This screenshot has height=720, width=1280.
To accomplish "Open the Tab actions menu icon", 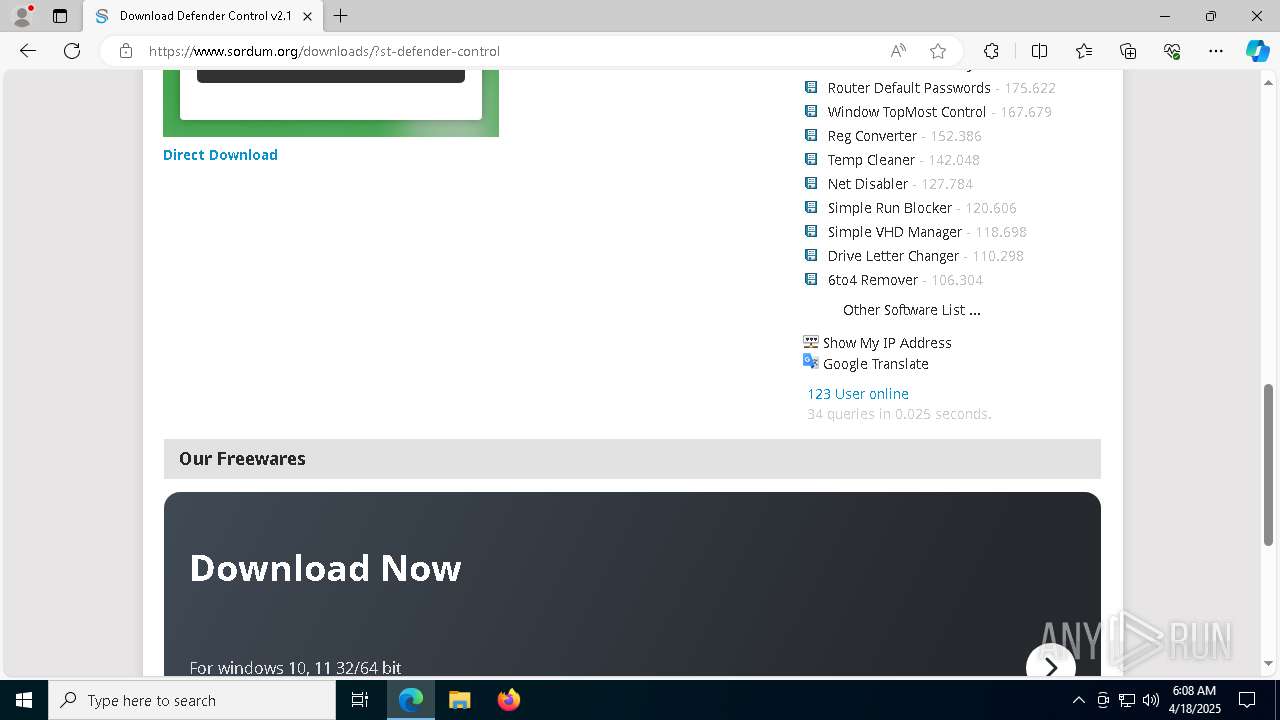I will pyautogui.click(x=60, y=16).
